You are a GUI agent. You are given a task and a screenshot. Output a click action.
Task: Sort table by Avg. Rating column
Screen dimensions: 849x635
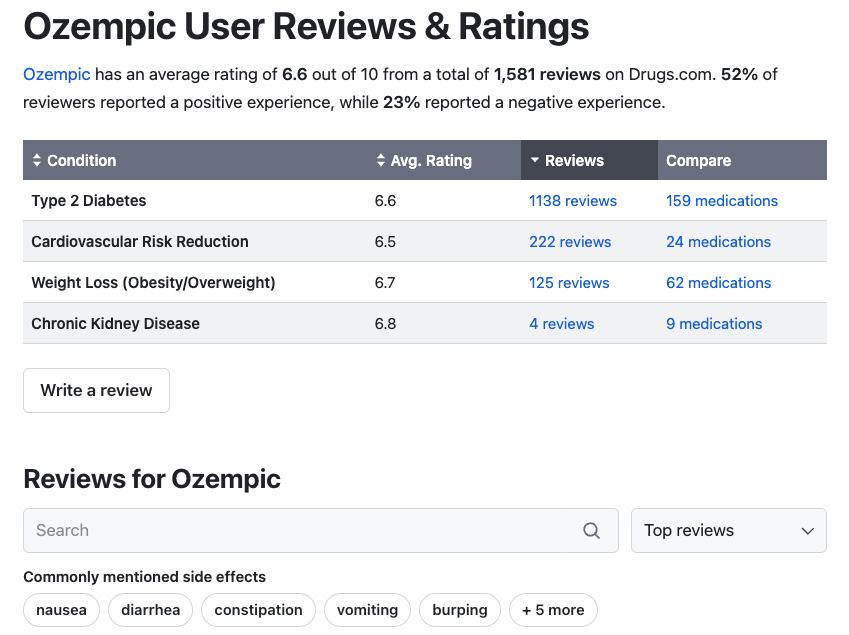(424, 160)
